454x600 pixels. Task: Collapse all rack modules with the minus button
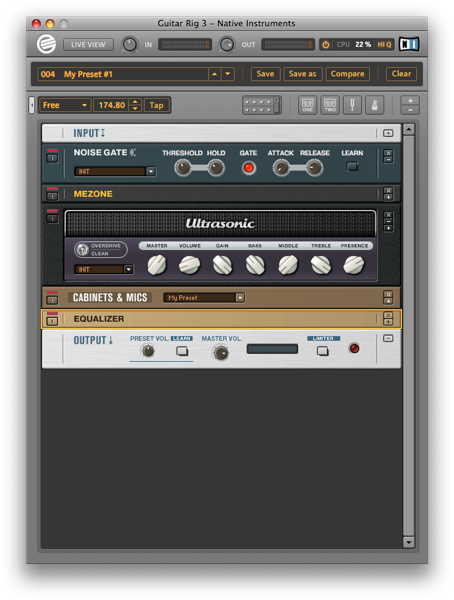point(410,110)
